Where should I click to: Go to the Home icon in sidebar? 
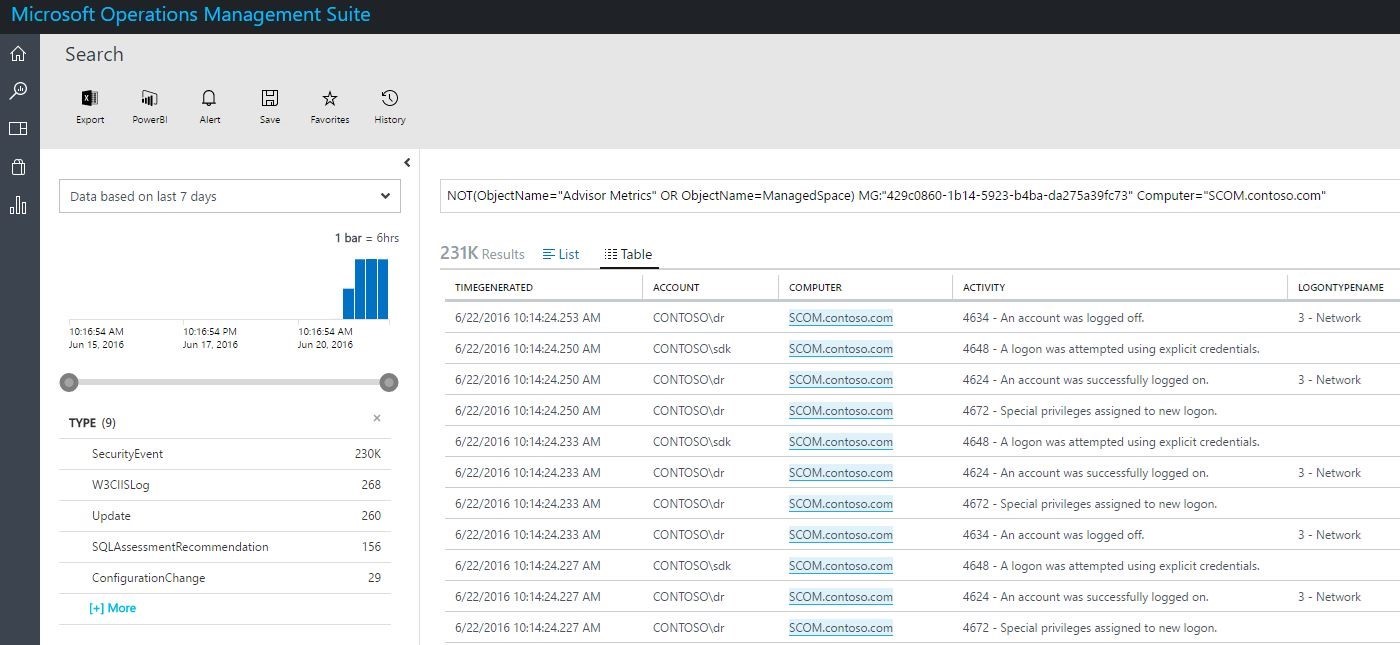pos(18,53)
